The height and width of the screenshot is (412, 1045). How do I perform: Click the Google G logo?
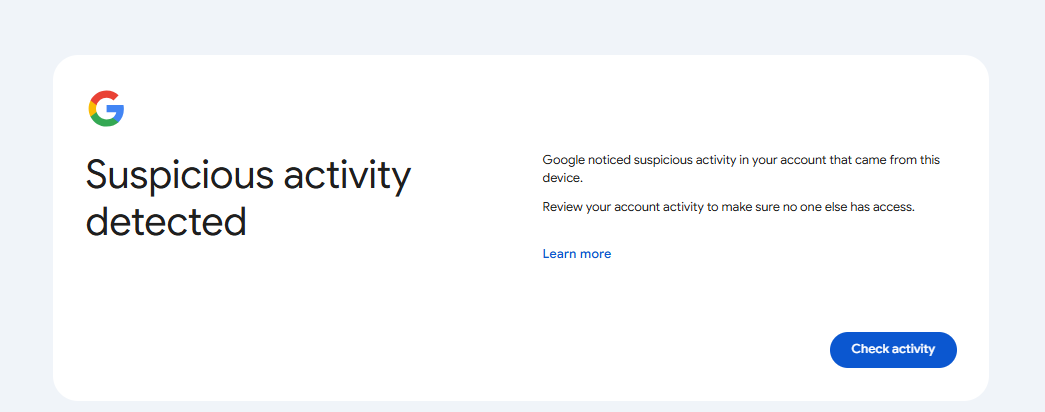[x=106, y=109]
